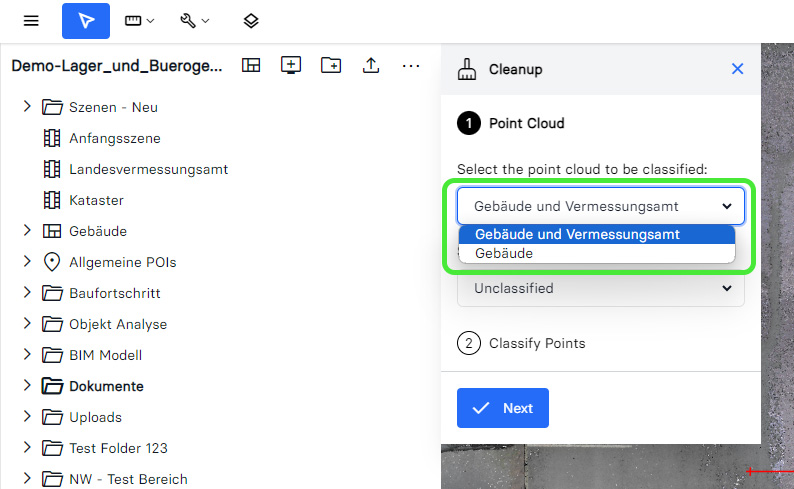Open the three-dot more options menu

coord(411,66)
